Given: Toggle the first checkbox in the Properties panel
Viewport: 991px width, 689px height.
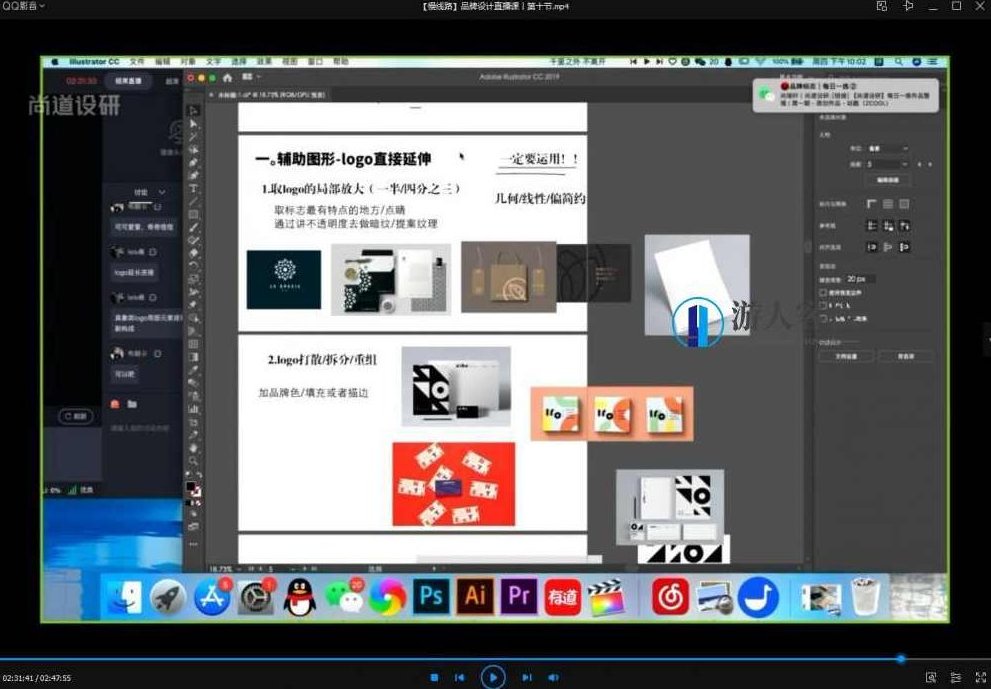Looking at the screenshot, I should [x=822, y=292].
